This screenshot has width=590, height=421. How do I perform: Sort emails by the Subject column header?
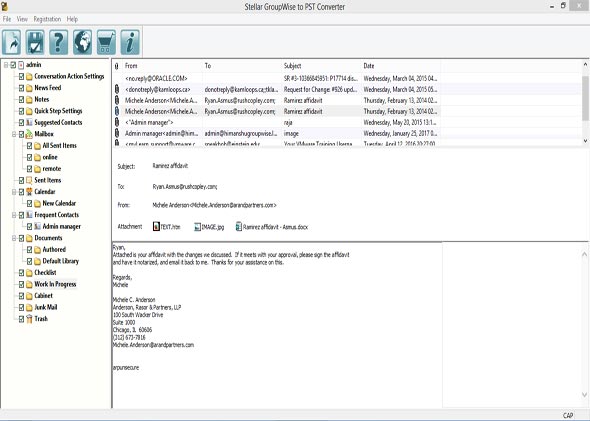pos(321,66)
